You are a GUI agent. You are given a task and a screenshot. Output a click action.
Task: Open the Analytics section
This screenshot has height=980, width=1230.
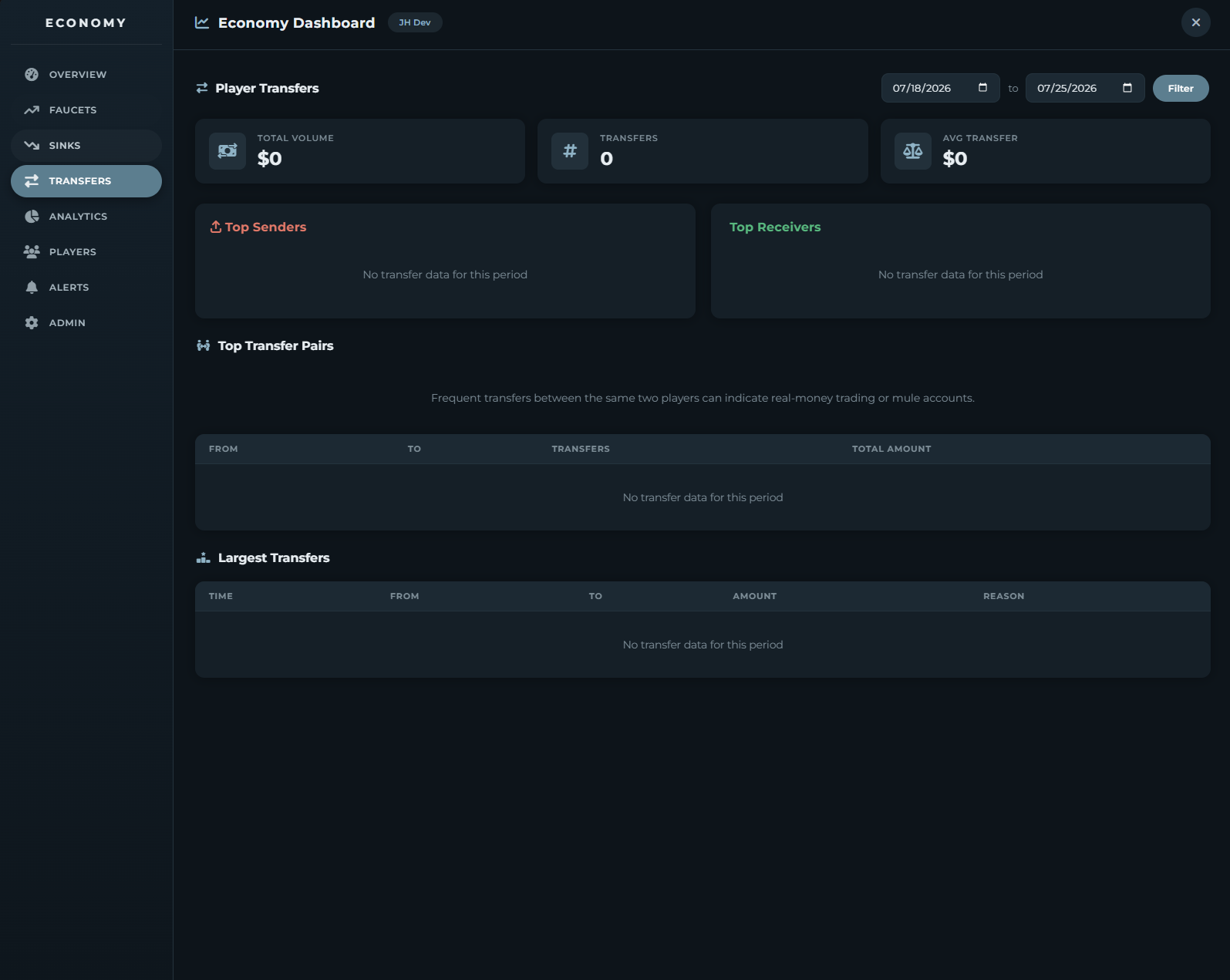pos(86,217)
